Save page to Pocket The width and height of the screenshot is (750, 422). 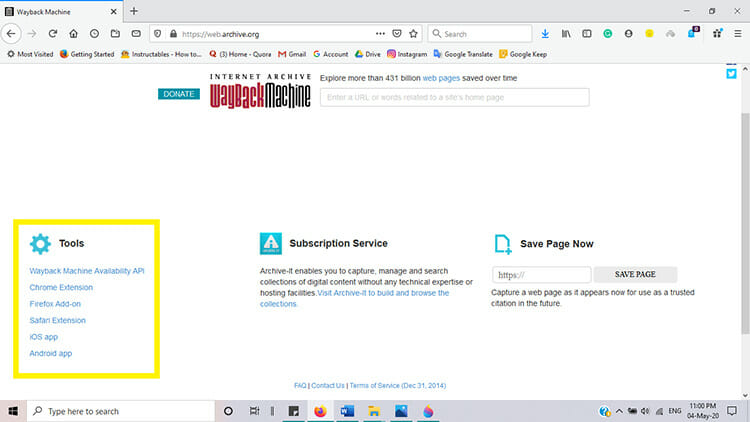click(397, 34)
